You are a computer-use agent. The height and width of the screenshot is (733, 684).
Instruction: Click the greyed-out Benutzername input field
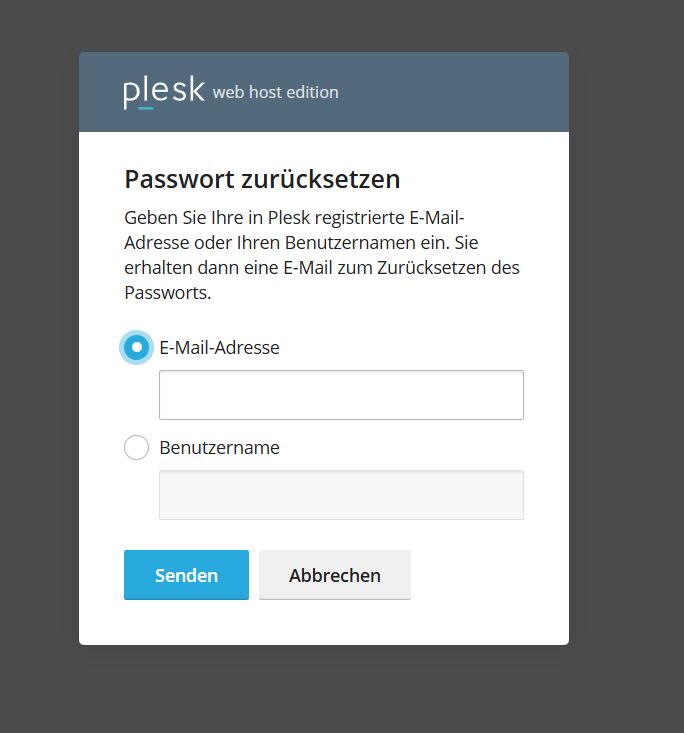(341, 495)
